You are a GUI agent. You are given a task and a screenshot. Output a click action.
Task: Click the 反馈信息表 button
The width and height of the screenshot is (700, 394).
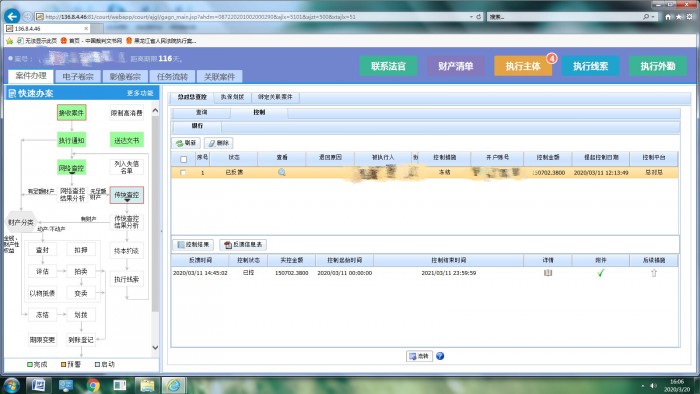coord(243,245)
